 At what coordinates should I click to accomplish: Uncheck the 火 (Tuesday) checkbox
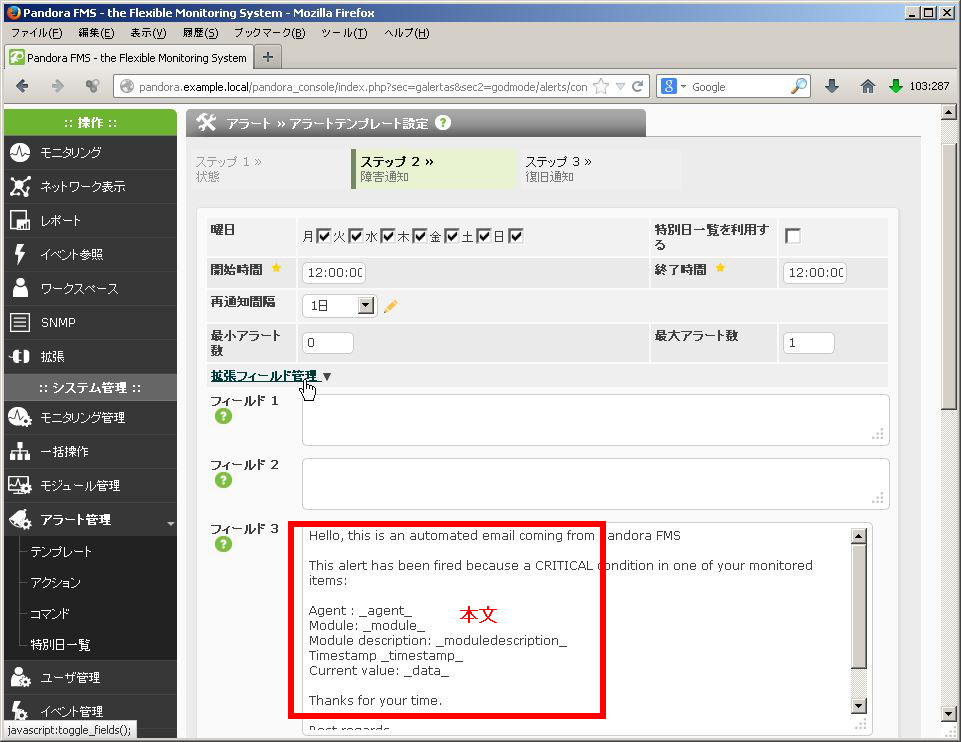pos(355,236)
